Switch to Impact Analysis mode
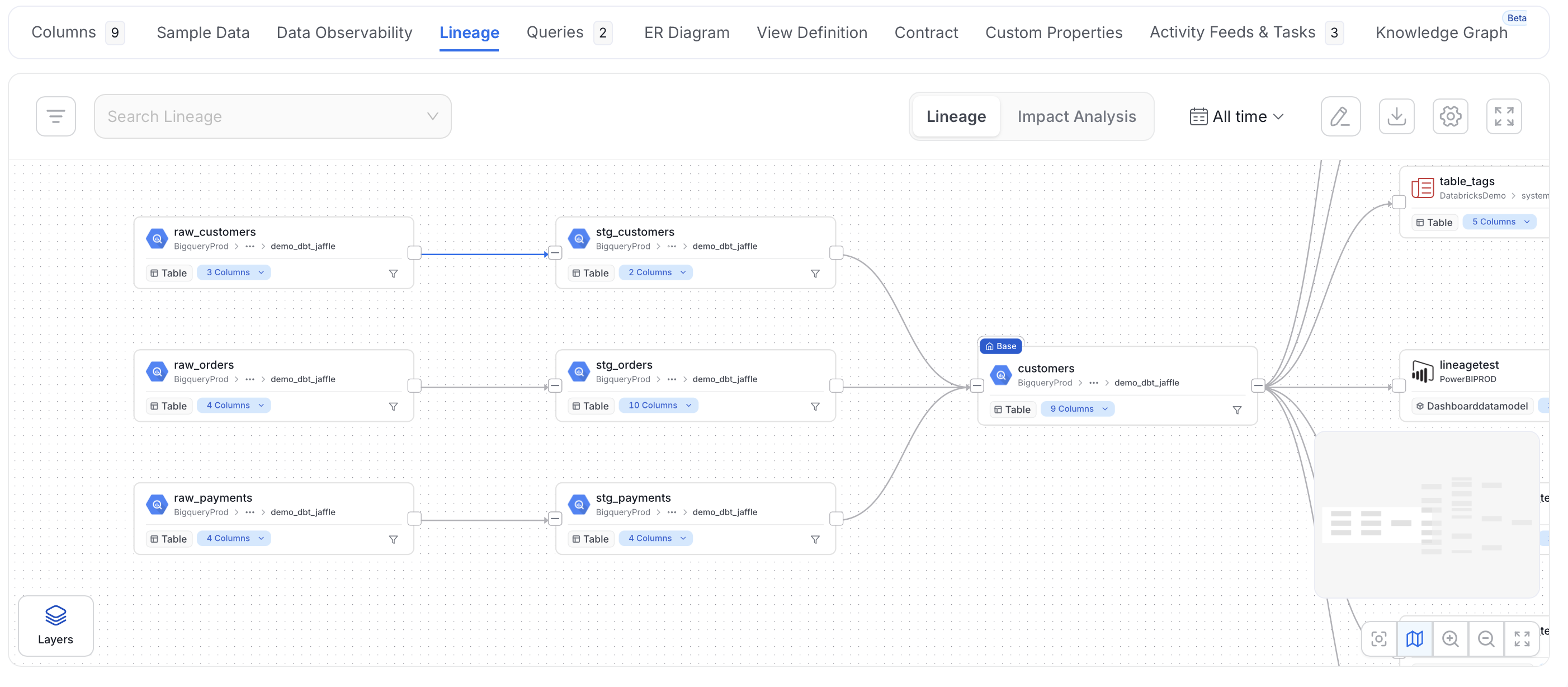The image size is (1568, 687). coord(1077,116)
